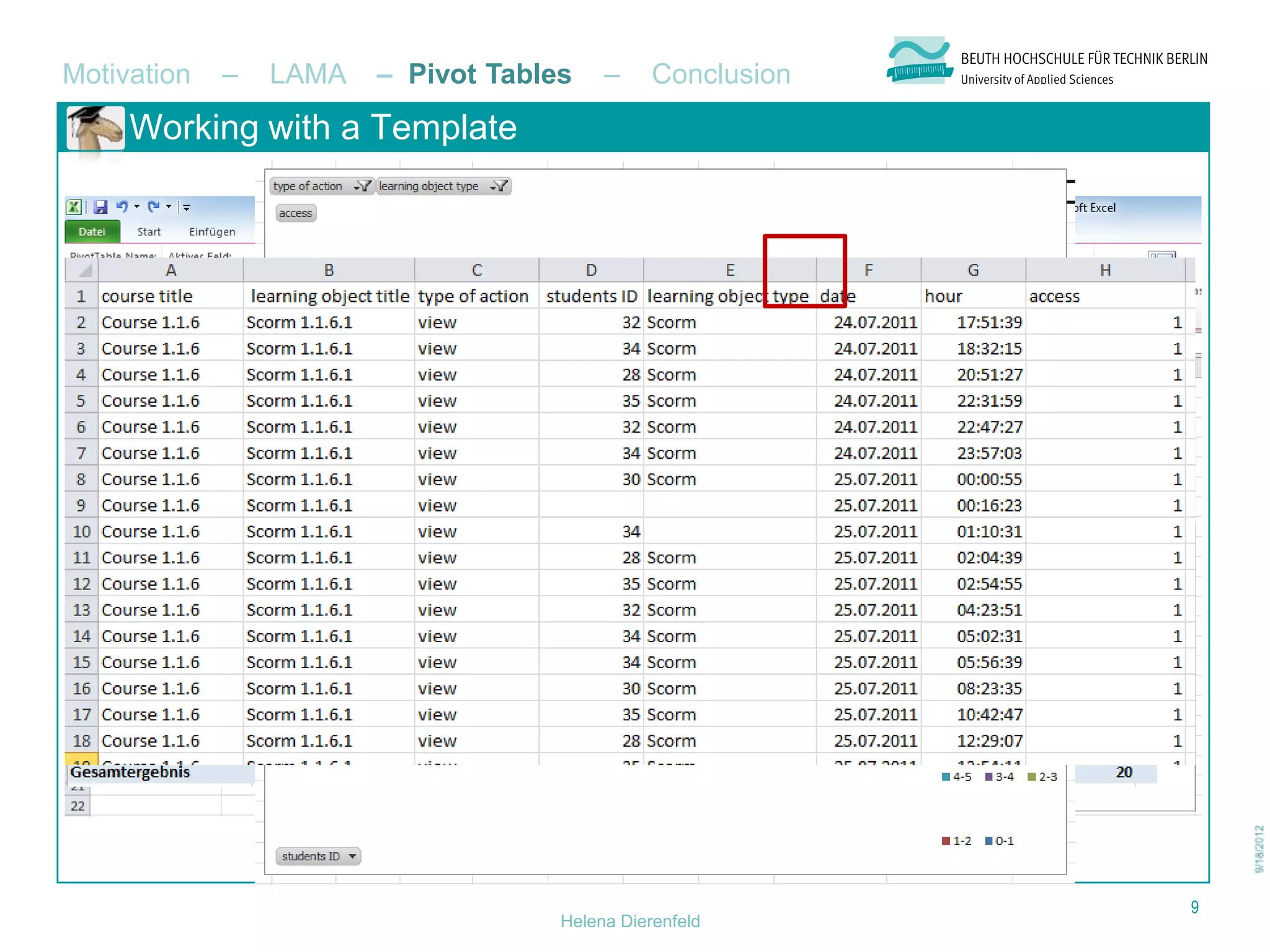Click the Save floppy disk icon
This screenshot has height=952, width=1270.
point(100,207)
